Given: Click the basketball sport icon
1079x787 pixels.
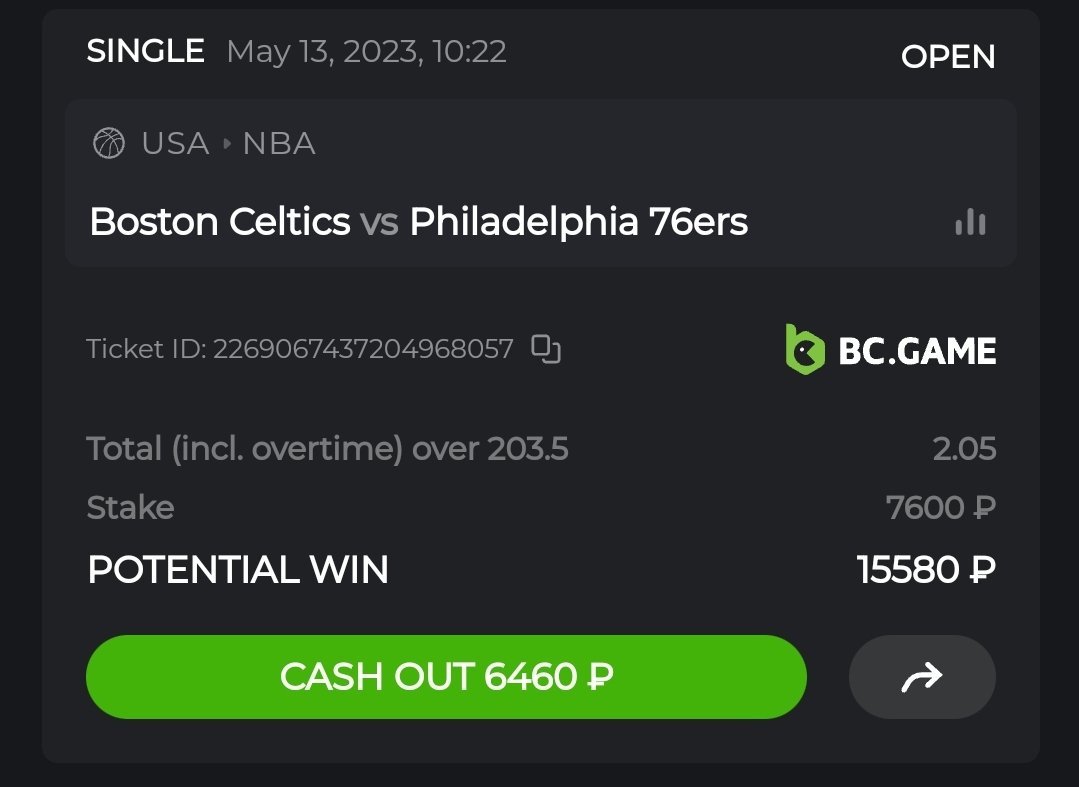Looking at the screenshot, I should 108,144.
